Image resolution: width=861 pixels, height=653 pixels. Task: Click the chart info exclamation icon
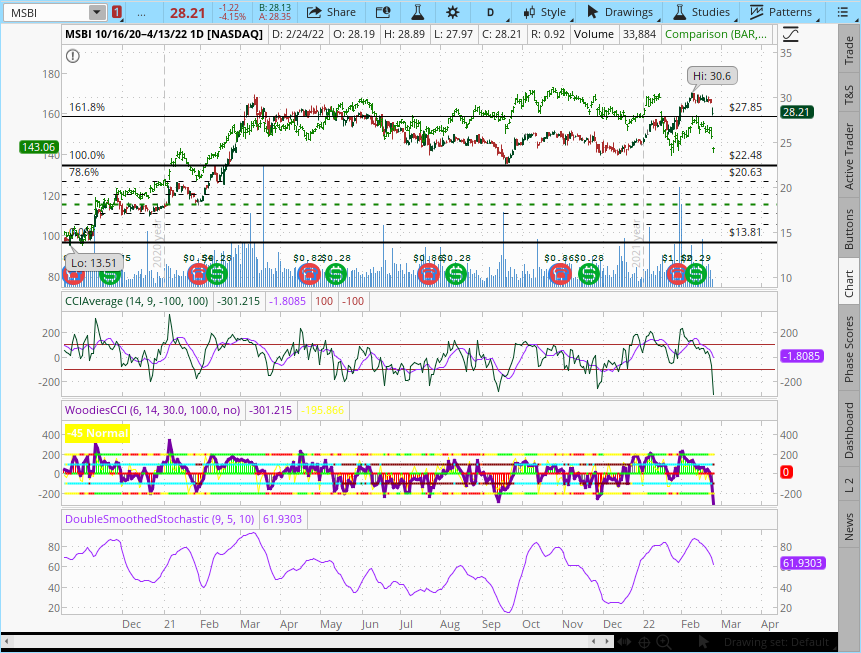72,57
